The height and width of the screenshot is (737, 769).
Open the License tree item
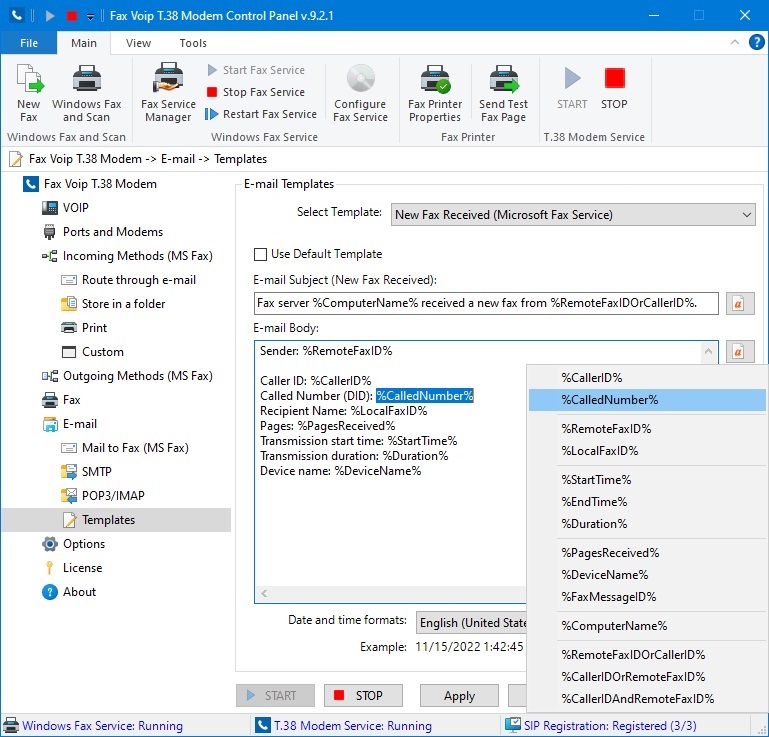pyautogui.click(x=73, y=568)
